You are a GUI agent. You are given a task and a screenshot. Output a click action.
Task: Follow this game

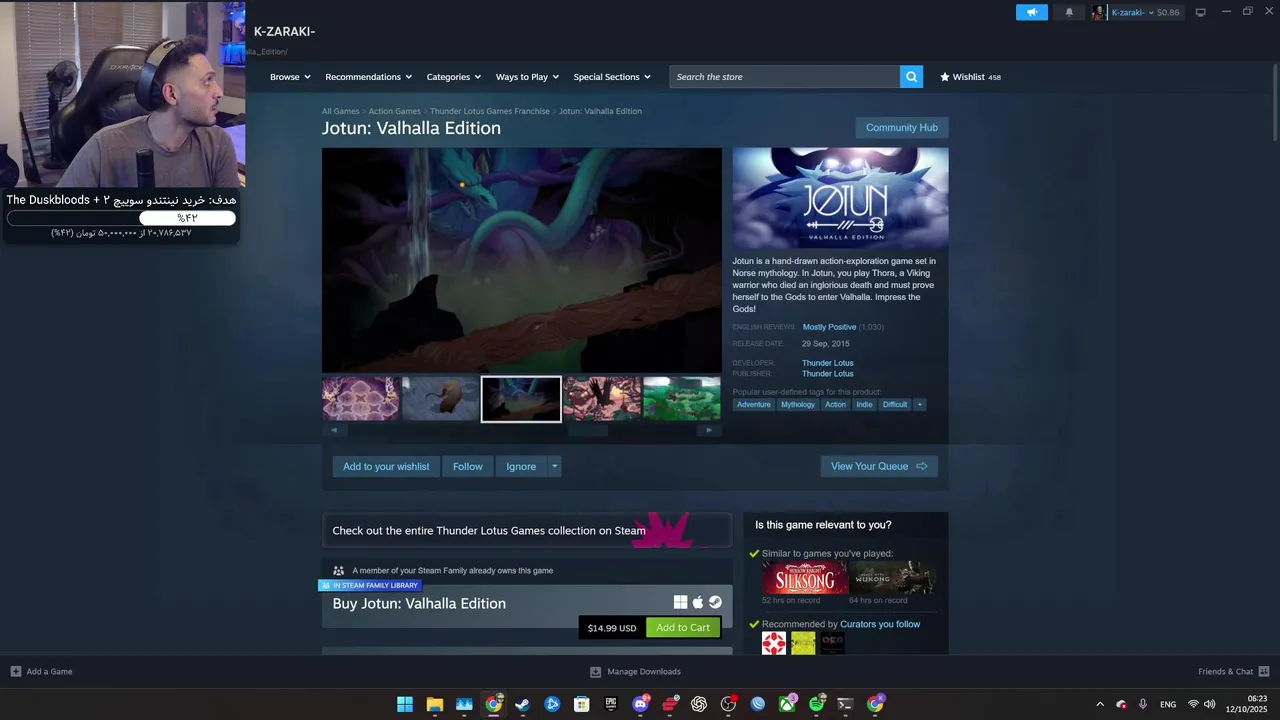click(467, 466)
